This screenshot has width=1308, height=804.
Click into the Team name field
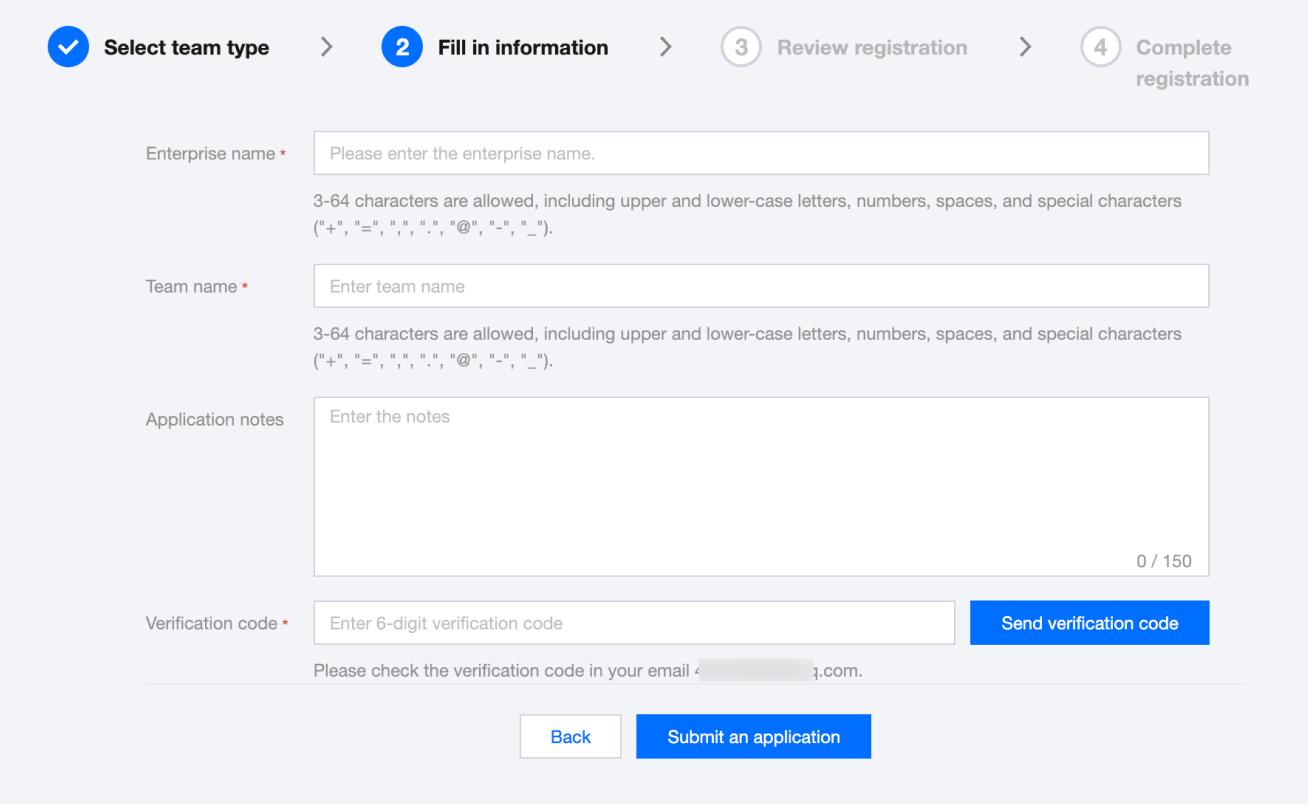(760, 286)
